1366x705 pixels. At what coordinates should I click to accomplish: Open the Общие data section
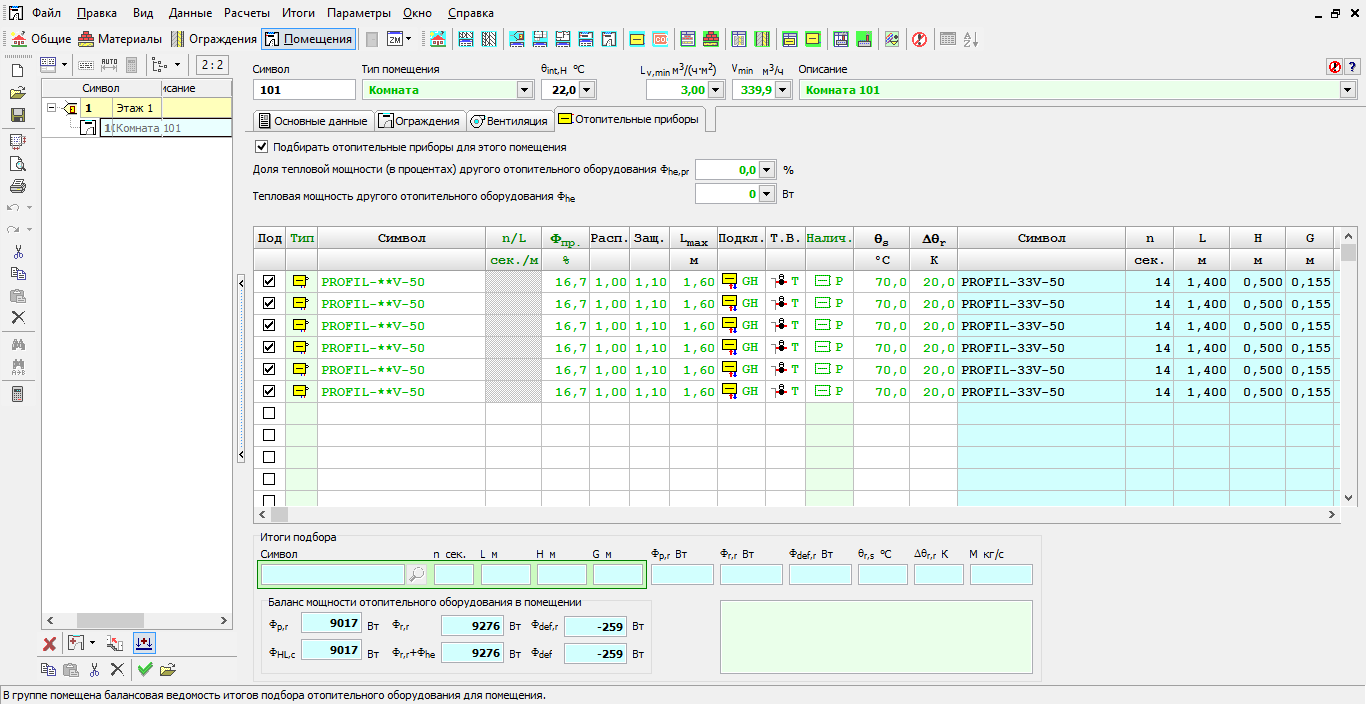point(40,39)
